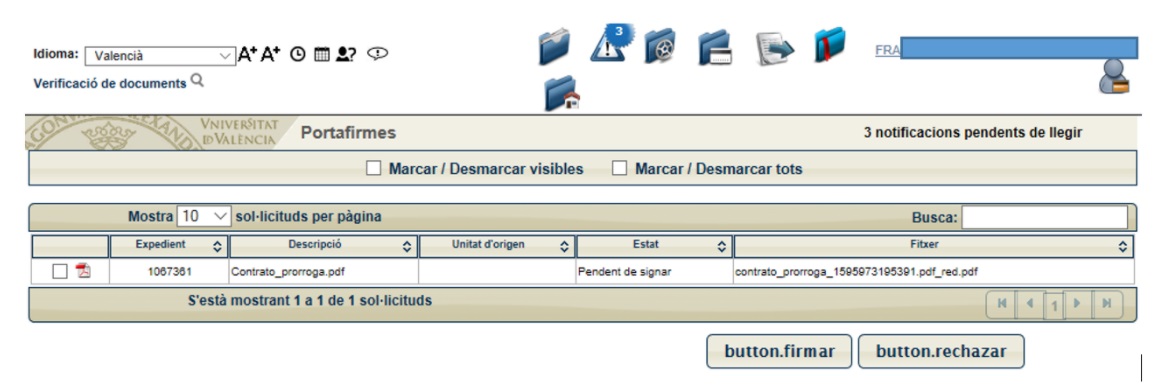Open PDF icon in row 1067361
This screenshot has width=1156, height=389.
pyautogui.click(x=83, y=270)
